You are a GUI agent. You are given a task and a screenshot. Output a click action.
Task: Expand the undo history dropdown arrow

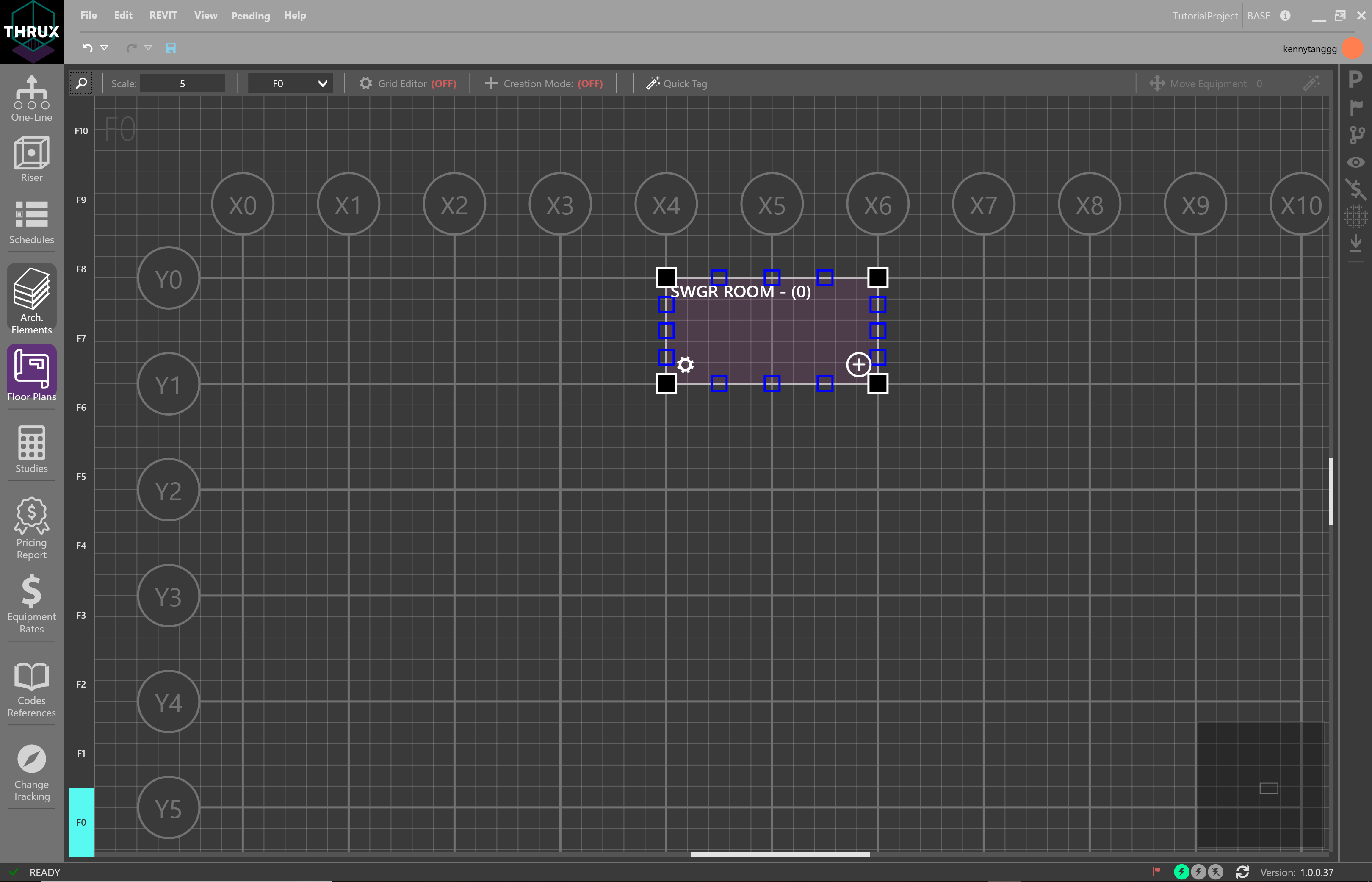(104, 48)
